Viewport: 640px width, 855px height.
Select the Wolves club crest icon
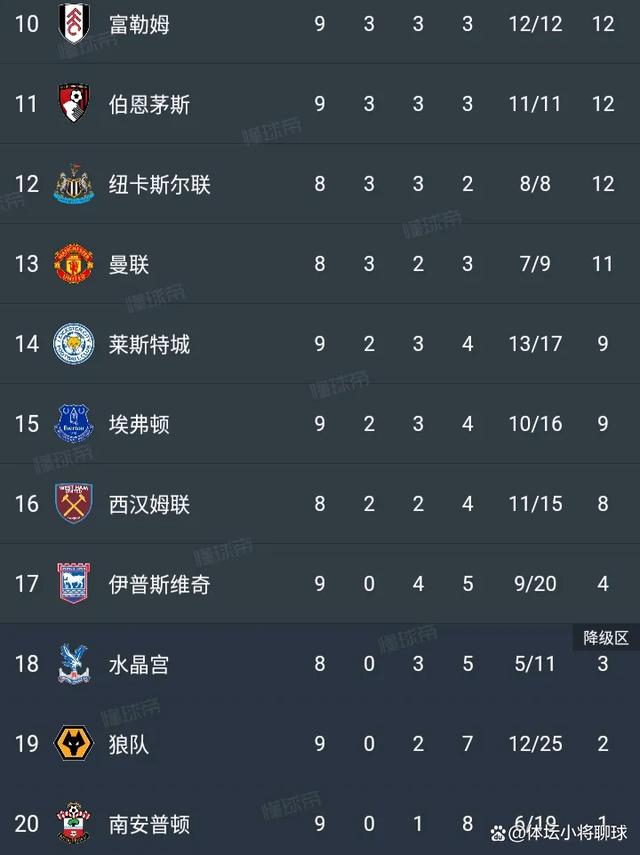point(74,744)
